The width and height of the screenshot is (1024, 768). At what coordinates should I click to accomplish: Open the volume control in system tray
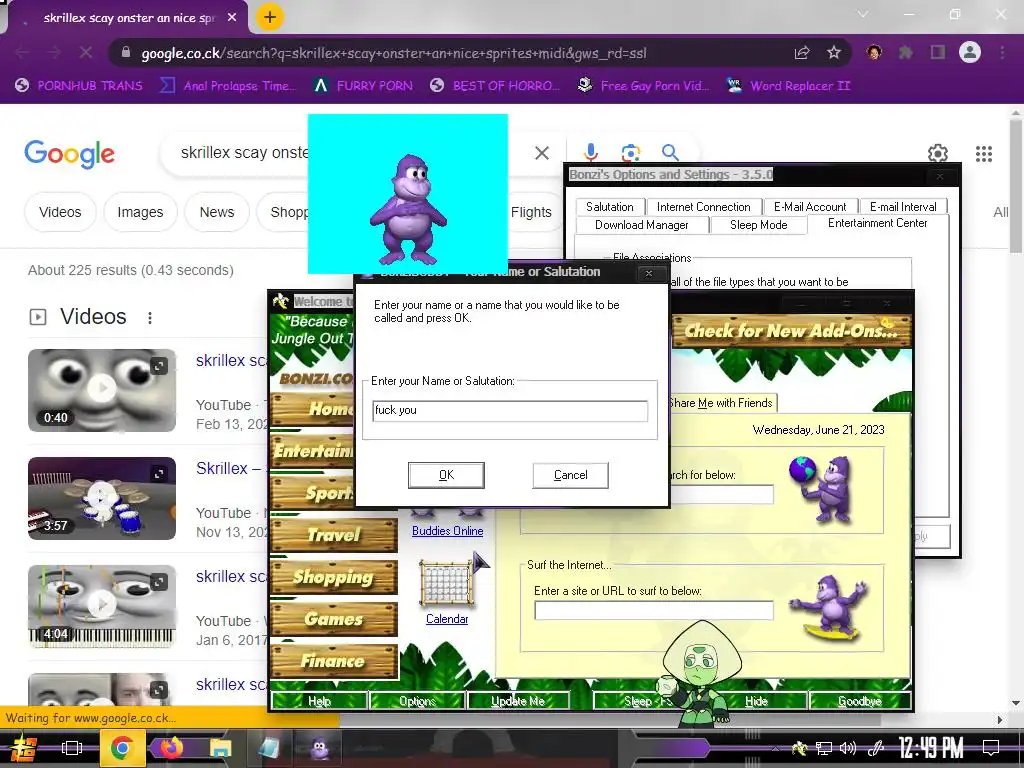pyautogui.click(x=848, y=748)
